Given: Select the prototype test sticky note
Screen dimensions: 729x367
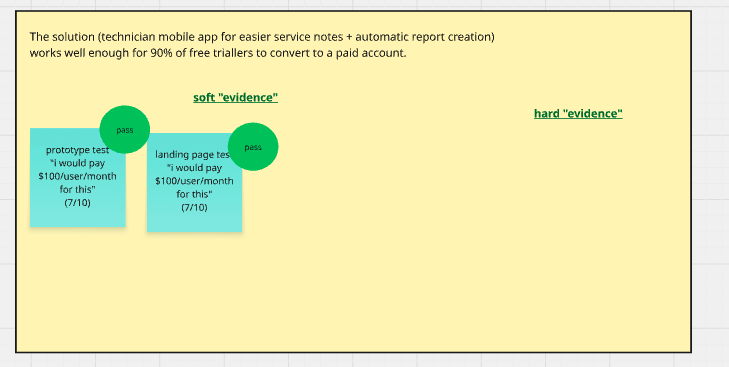Looking at the screenshot, I should [78, 178].
